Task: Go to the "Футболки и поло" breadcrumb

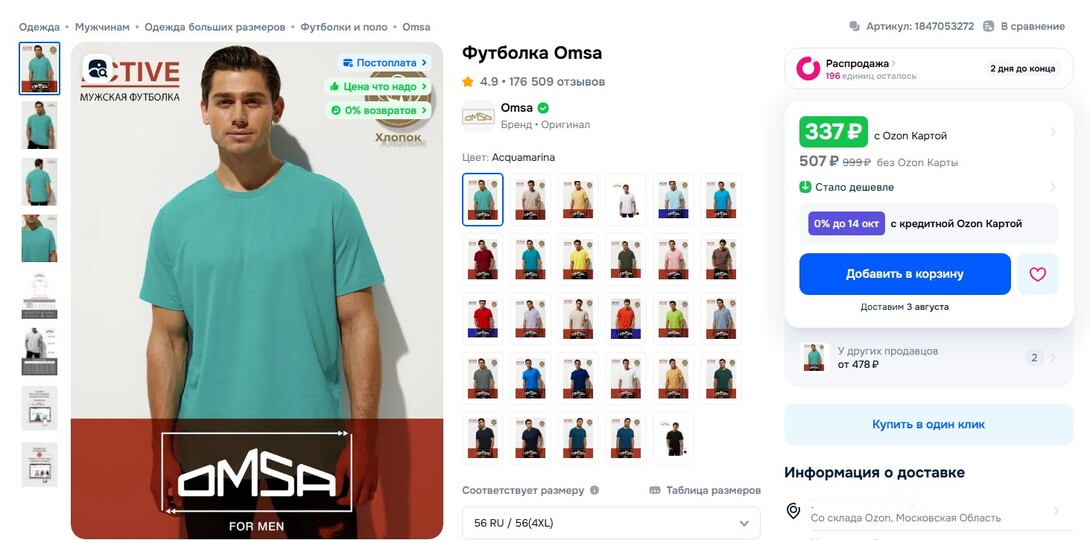Action: (x=344, y=27)
